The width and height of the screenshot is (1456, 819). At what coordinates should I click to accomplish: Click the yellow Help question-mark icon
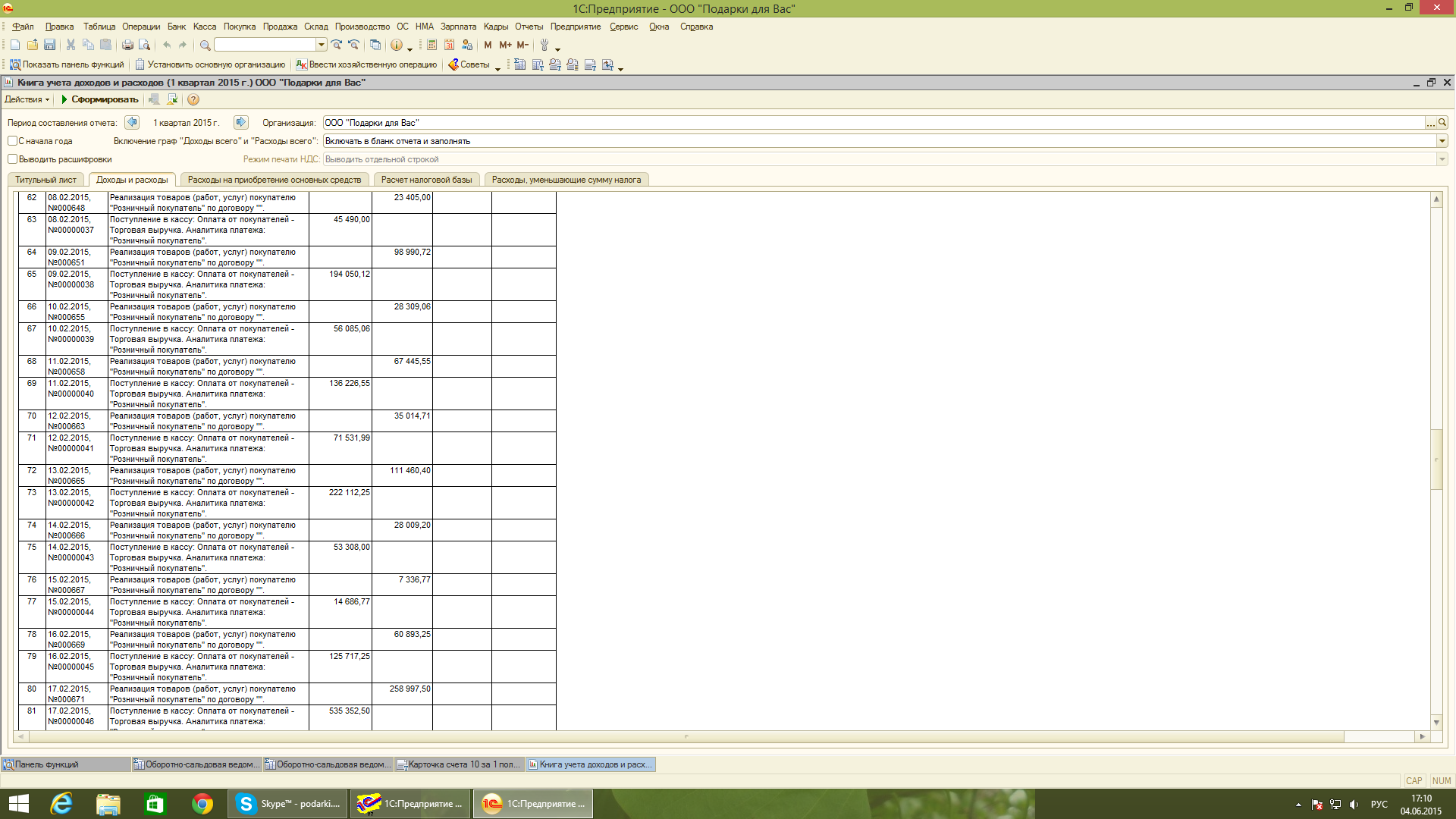click(193, 99)
